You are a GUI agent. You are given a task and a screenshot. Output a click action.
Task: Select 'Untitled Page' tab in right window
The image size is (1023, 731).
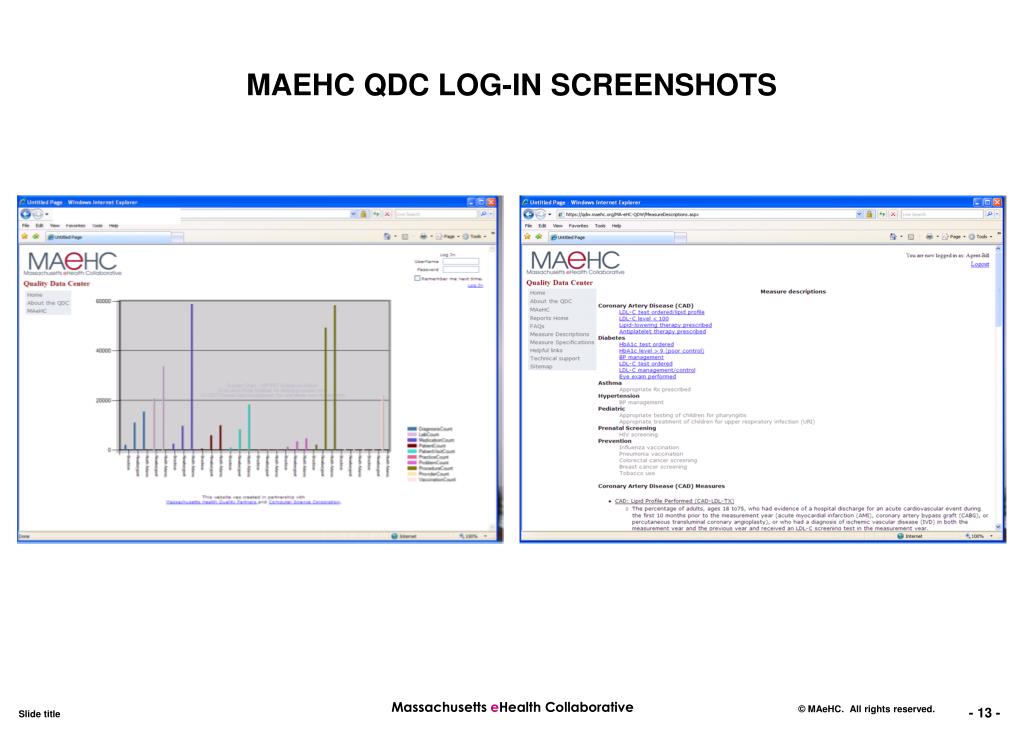pyautogui.click(x=611, y=237)
